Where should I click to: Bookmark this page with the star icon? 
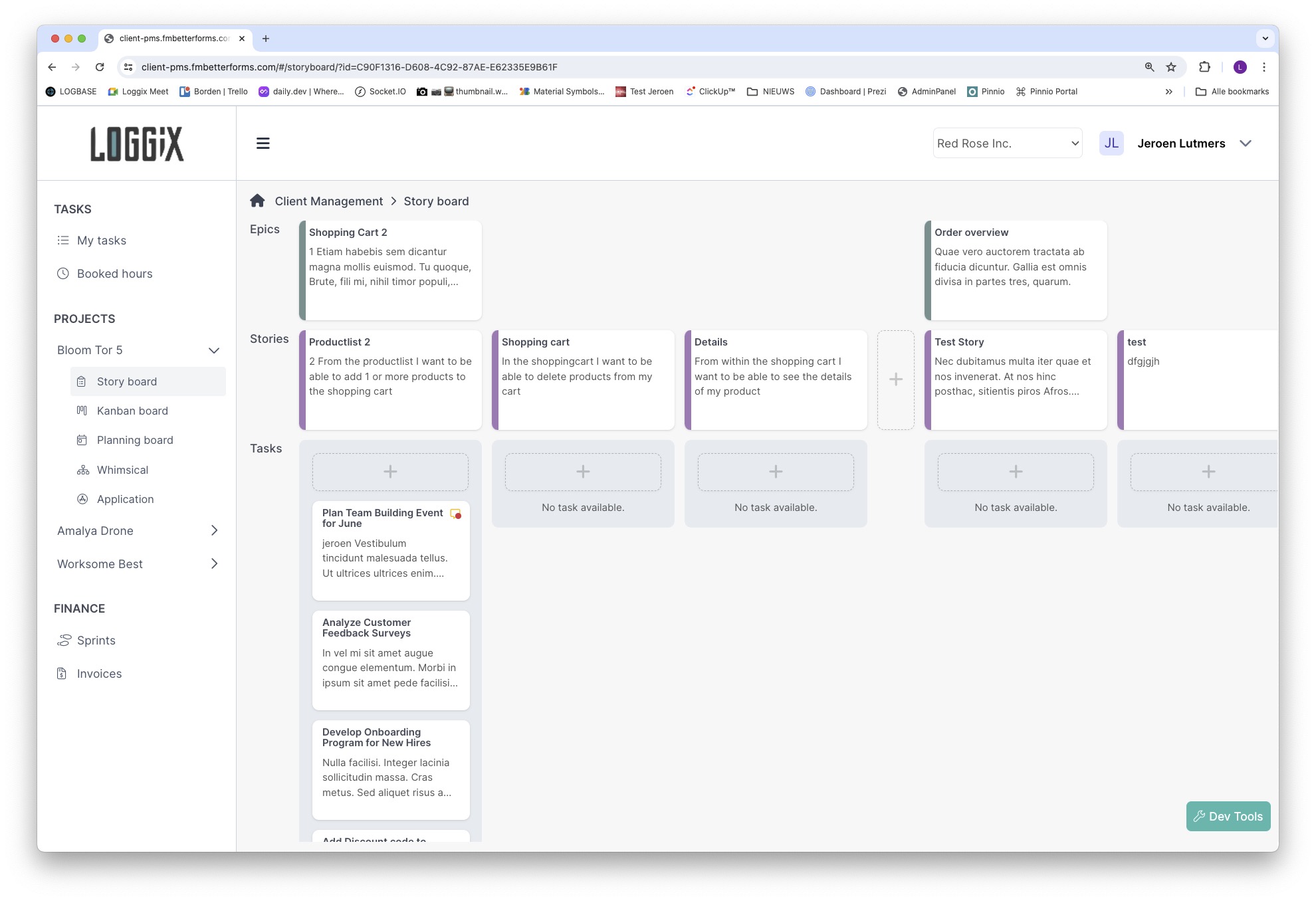click(x=1171, y=67)
